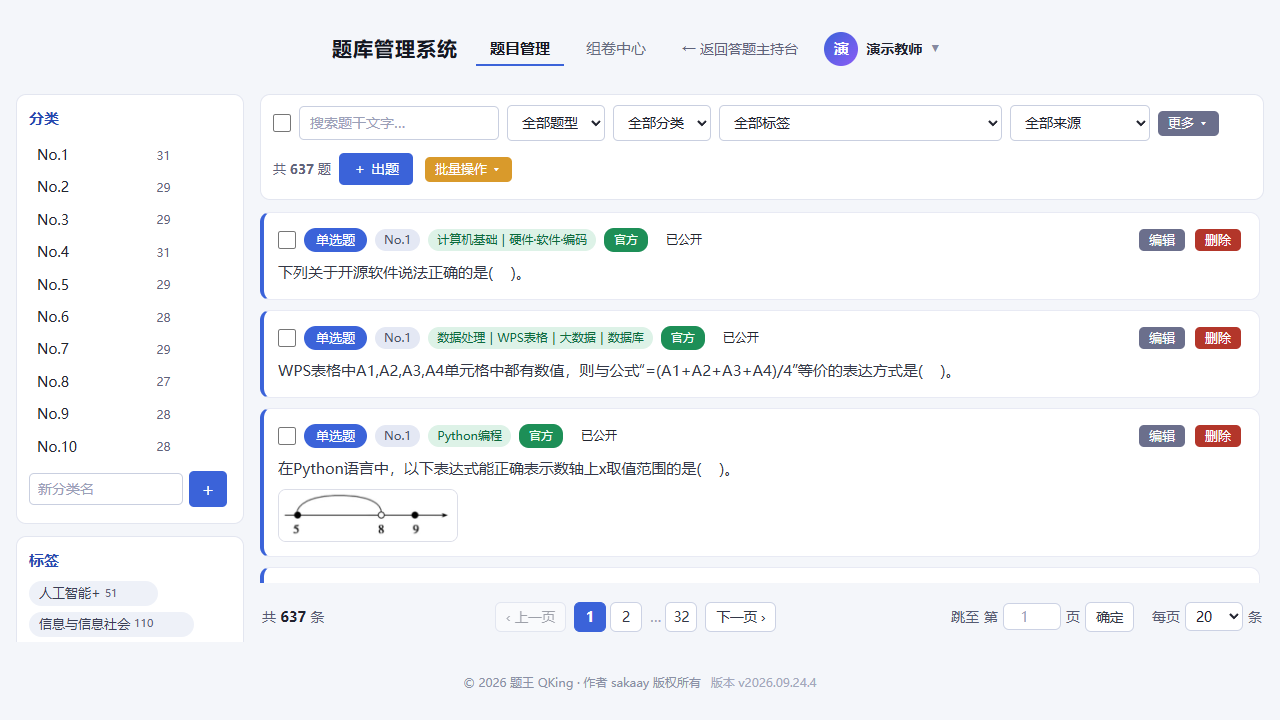Open the 全部来源 dropdown
The height and width of the screenshot is (720, 1280).
tap(1080, 123)
